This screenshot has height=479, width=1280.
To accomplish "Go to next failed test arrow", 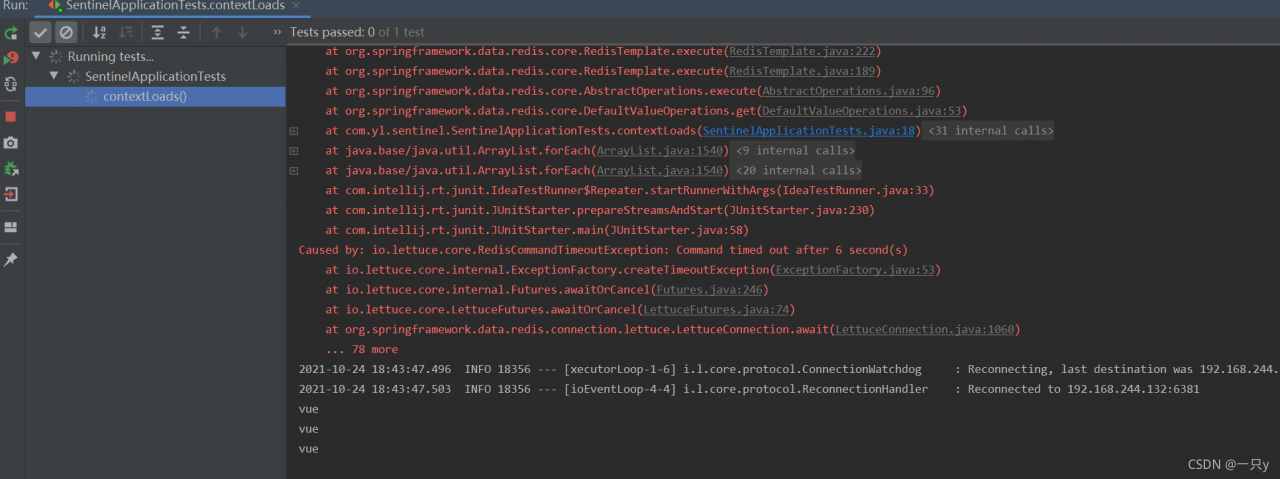I will 242,33.
